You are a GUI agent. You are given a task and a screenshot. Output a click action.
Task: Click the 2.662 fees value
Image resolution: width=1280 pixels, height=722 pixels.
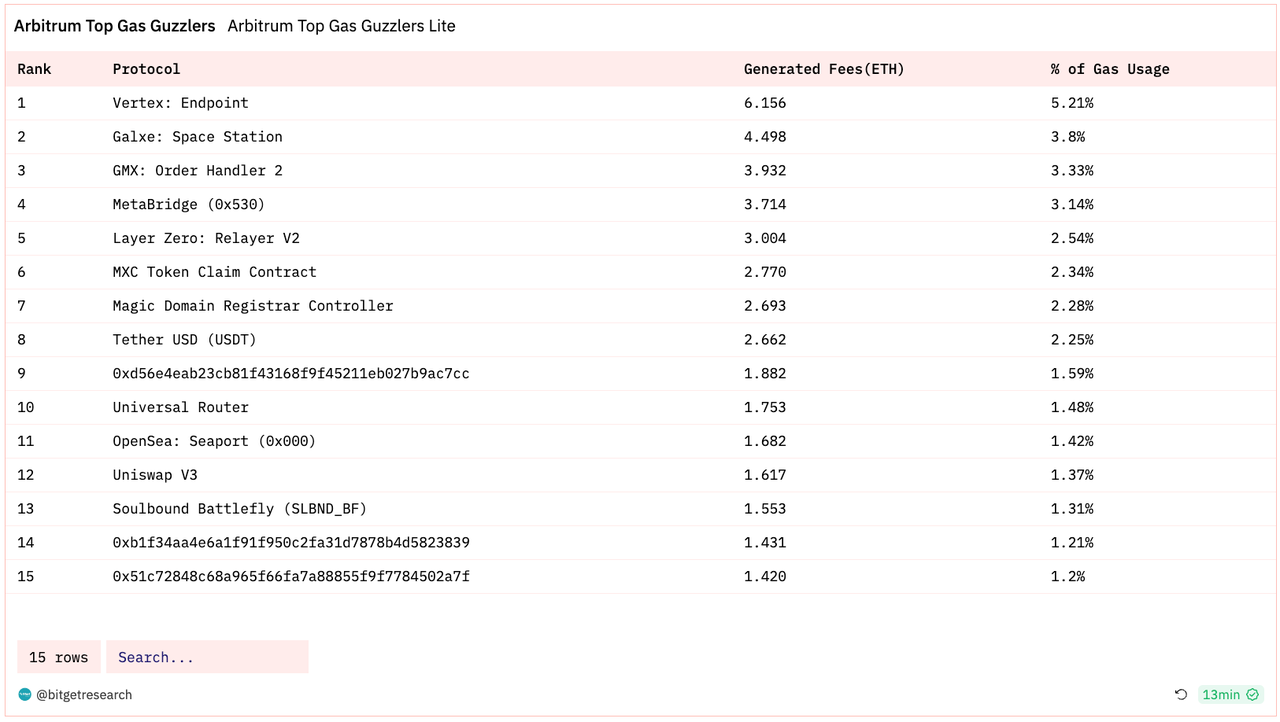click(765, 340)
